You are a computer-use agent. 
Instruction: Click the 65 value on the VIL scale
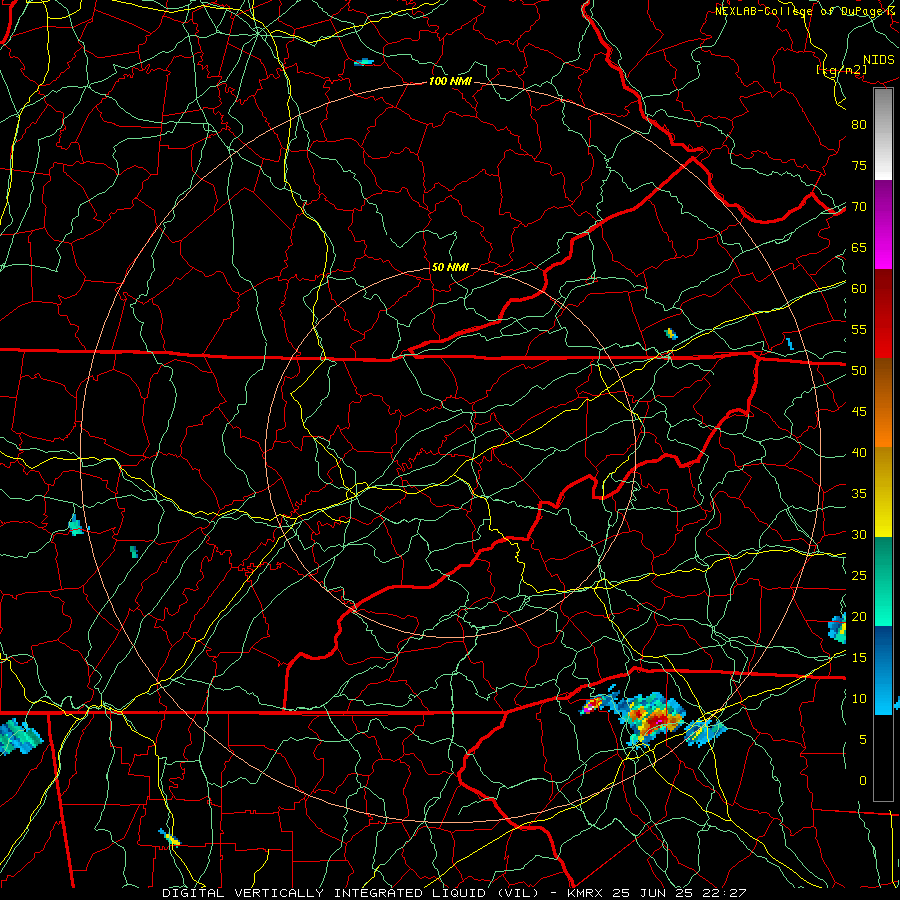859,248
